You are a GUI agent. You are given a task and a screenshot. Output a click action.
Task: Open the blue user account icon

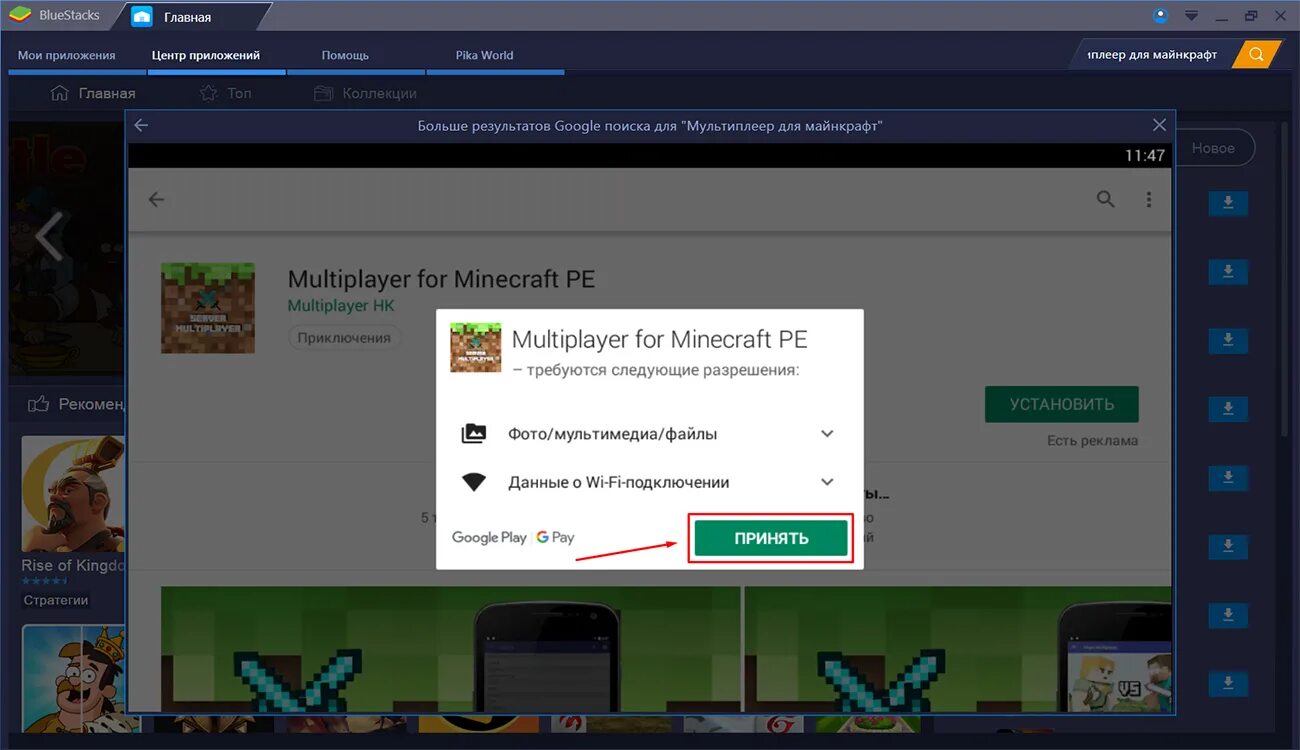point(1160,15)
